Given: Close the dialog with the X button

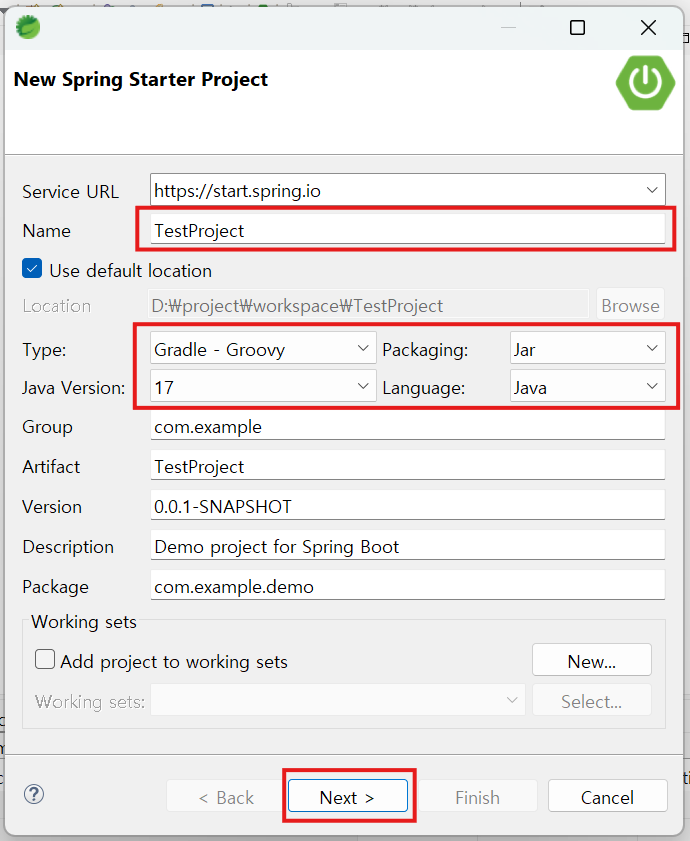Looking at the screenshot, I should pos(648,27).
